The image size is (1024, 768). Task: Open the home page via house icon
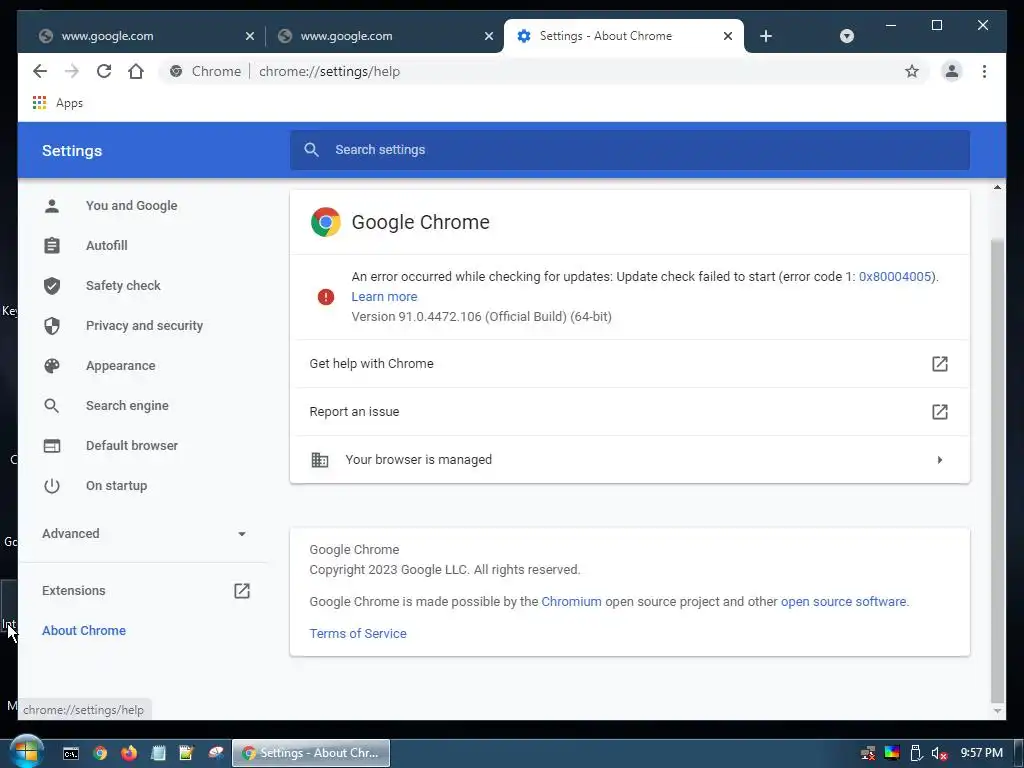pos(136,71)
